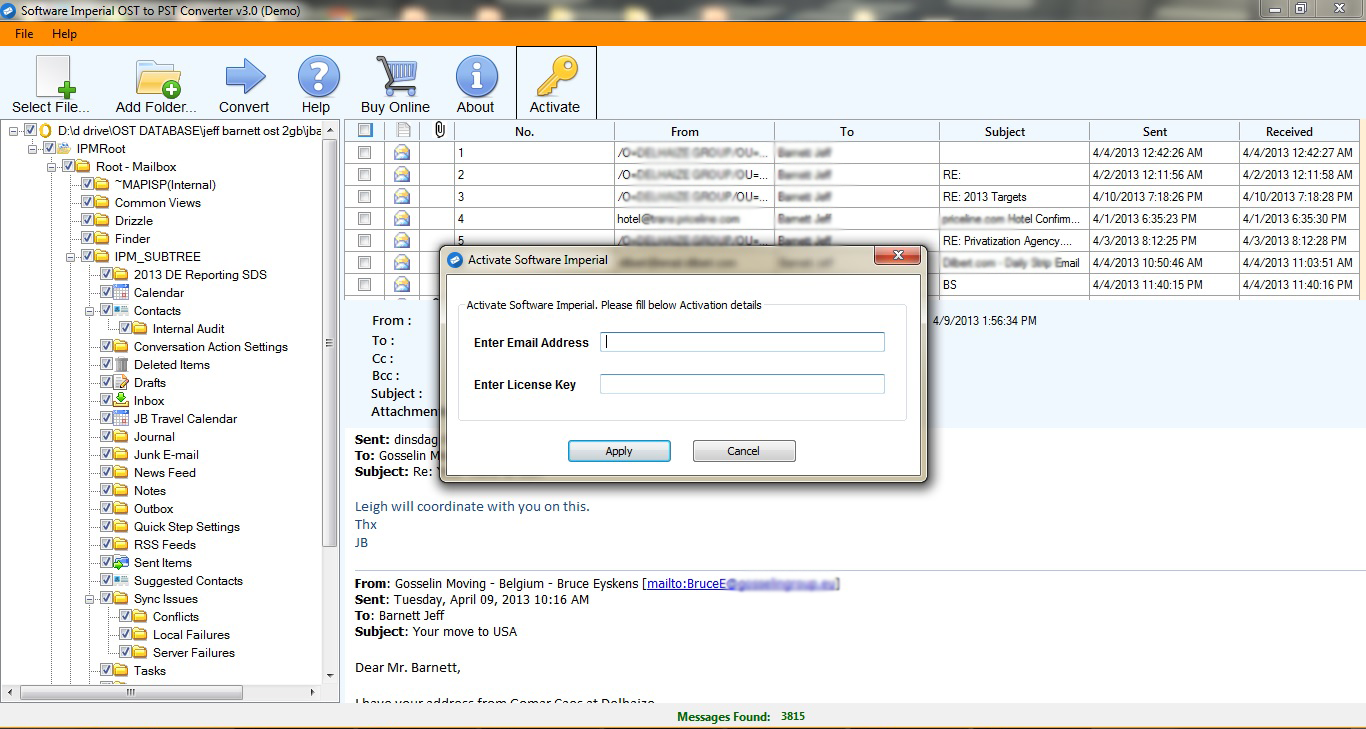1366x729 pixels.
Task: Open the File menu
Action: pos(24,34)
